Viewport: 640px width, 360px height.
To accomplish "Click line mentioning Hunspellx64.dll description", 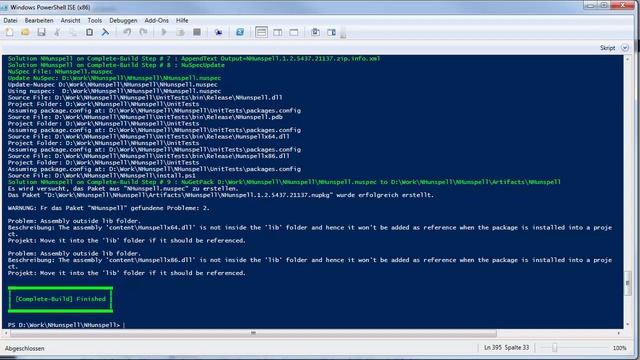I will click(x=309, y=228).
